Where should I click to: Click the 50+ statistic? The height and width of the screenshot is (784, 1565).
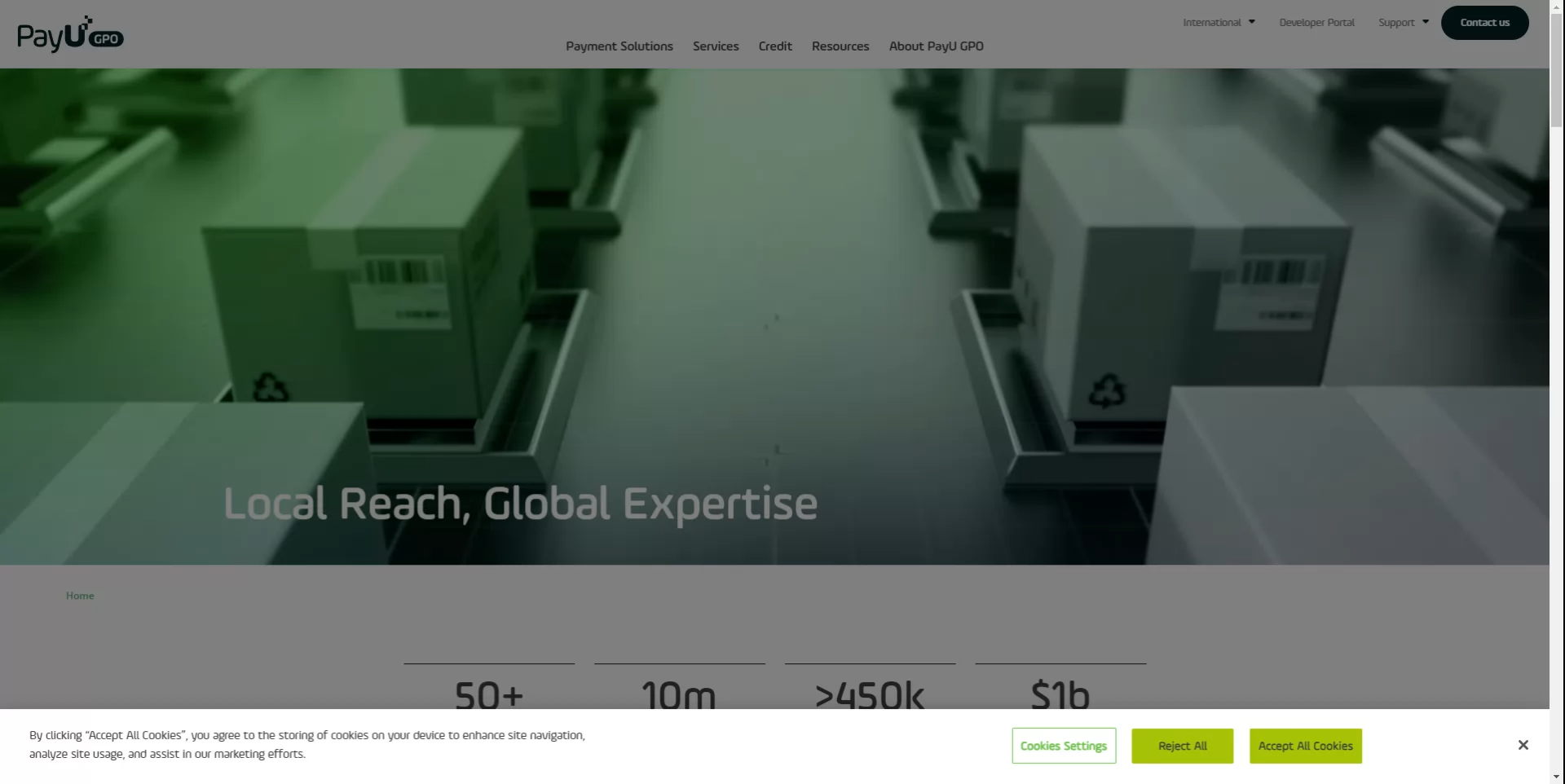489,695
